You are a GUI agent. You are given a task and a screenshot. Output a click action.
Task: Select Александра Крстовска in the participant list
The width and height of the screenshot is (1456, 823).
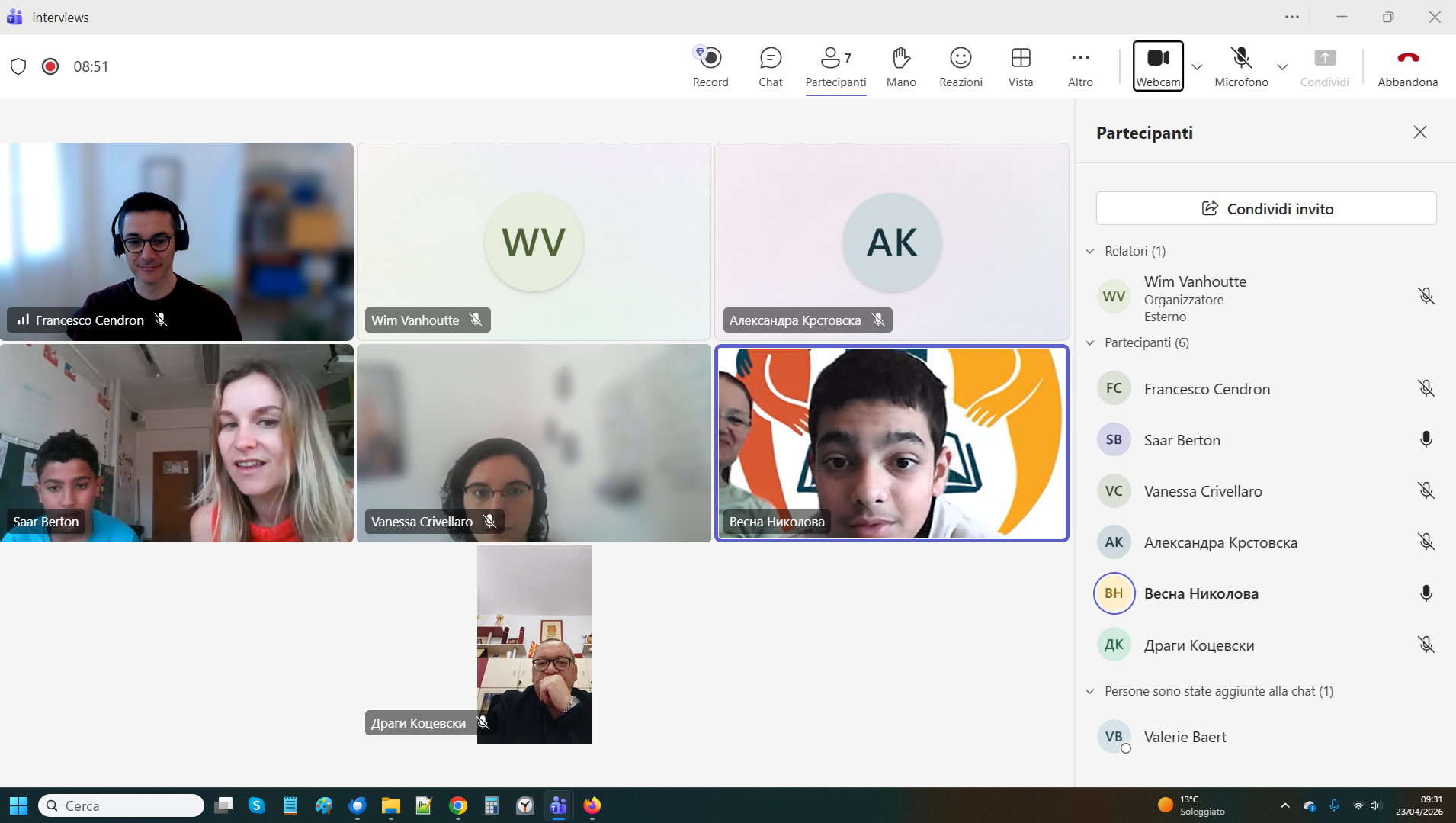click(x=1266, y=542)
